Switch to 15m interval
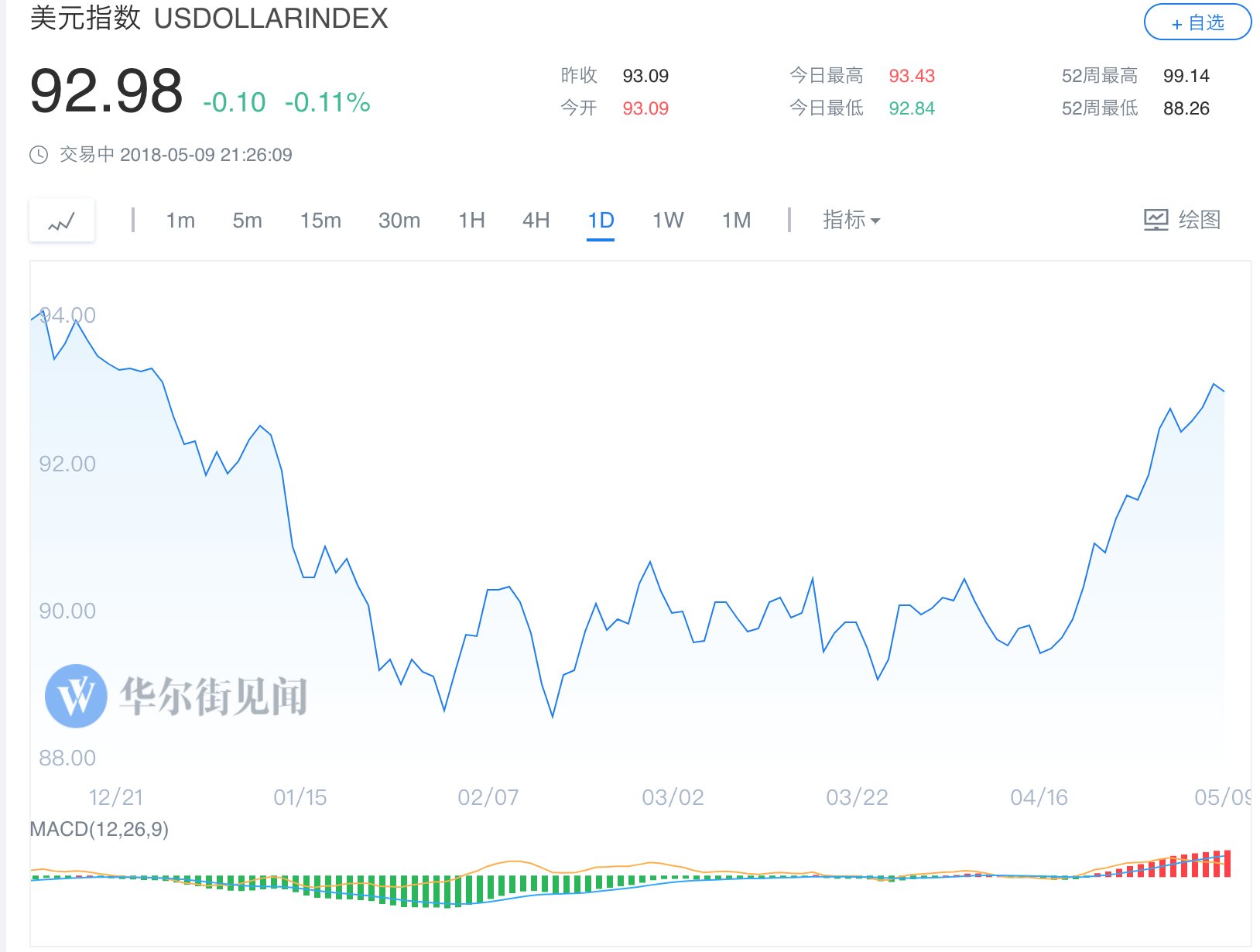This screenshot has height=952, width=1260. click(320, 221)
